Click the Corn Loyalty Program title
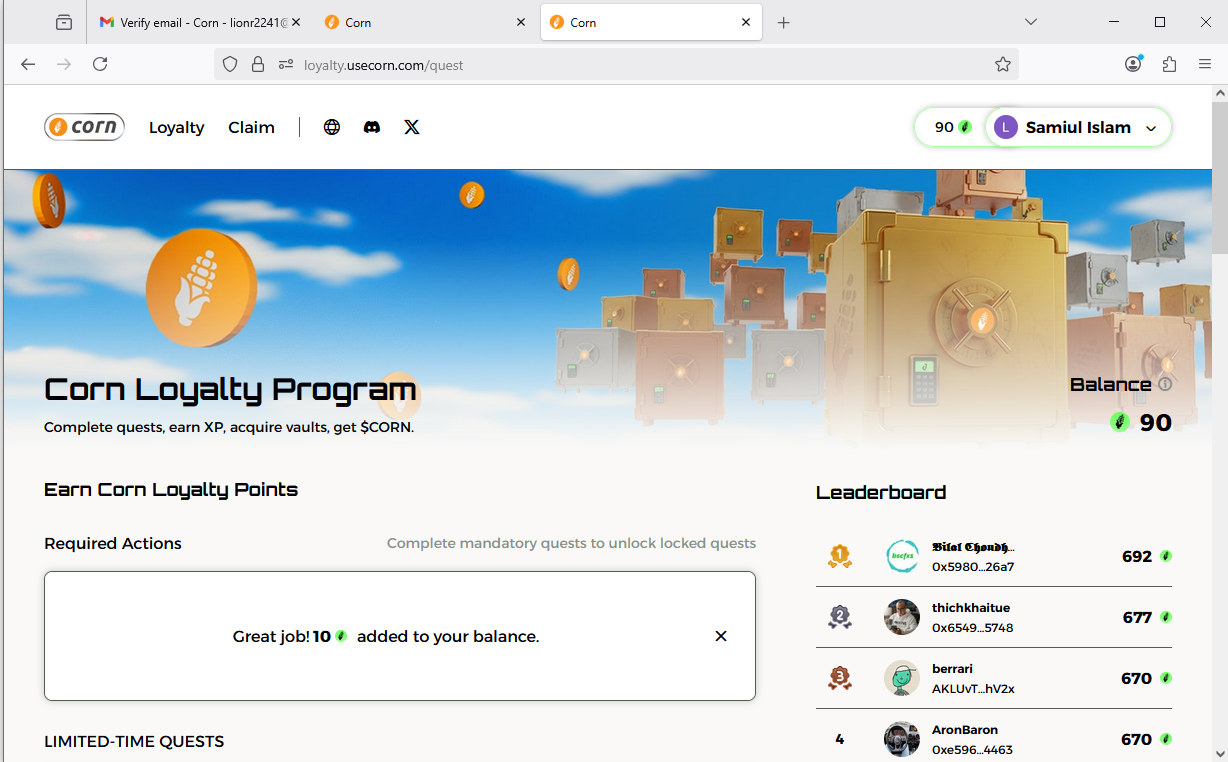 point(230,389)
